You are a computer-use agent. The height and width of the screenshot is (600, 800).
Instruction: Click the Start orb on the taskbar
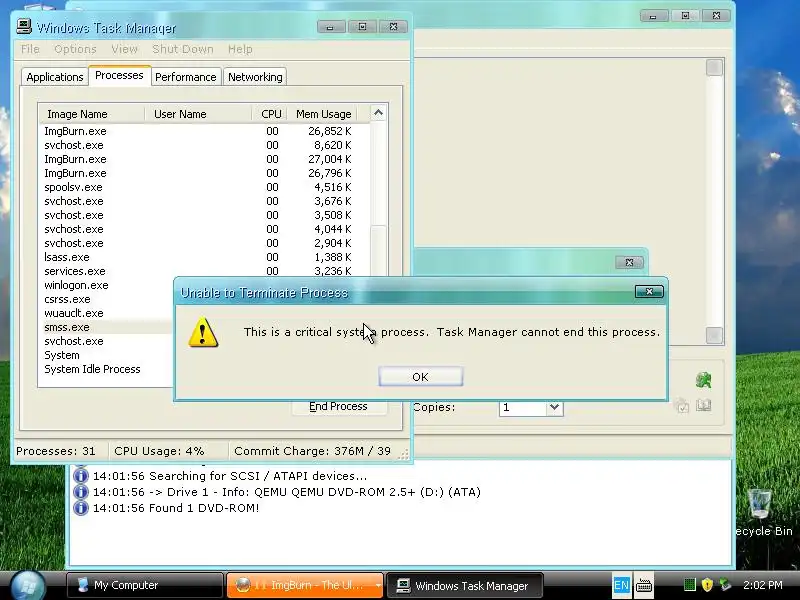click(28, 585)
